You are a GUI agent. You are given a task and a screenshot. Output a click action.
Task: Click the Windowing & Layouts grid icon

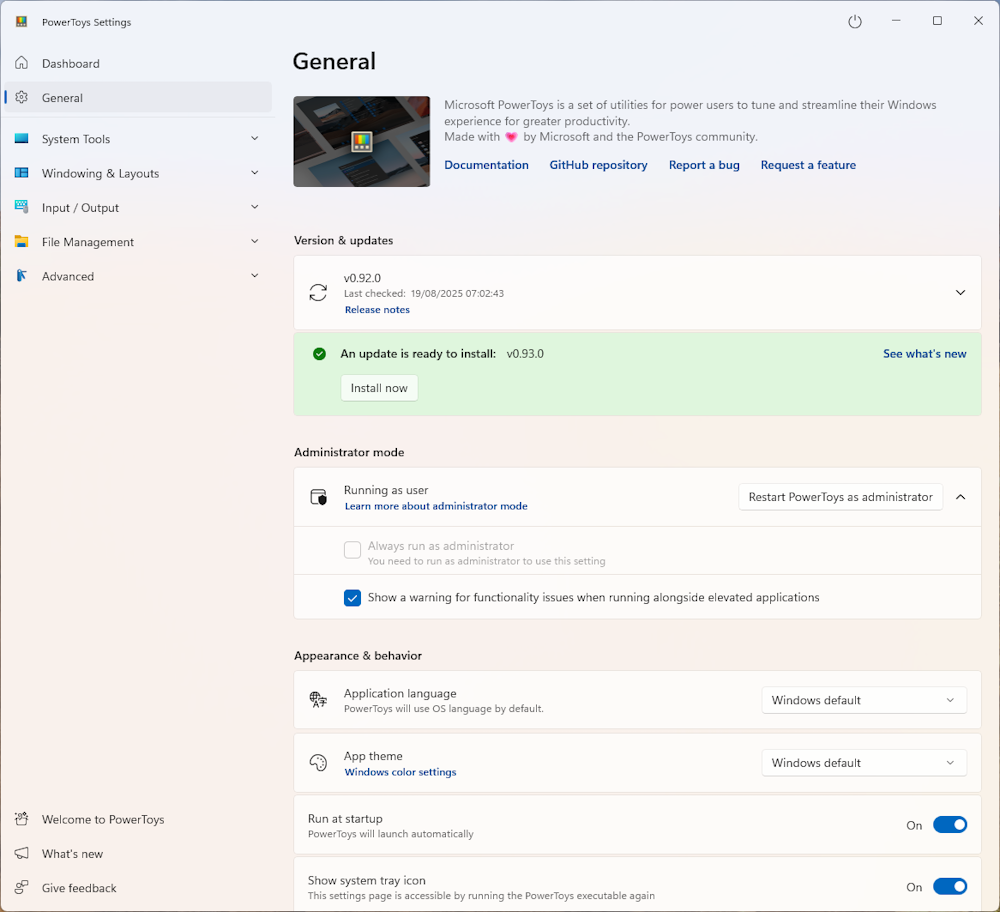click(22, 173)
